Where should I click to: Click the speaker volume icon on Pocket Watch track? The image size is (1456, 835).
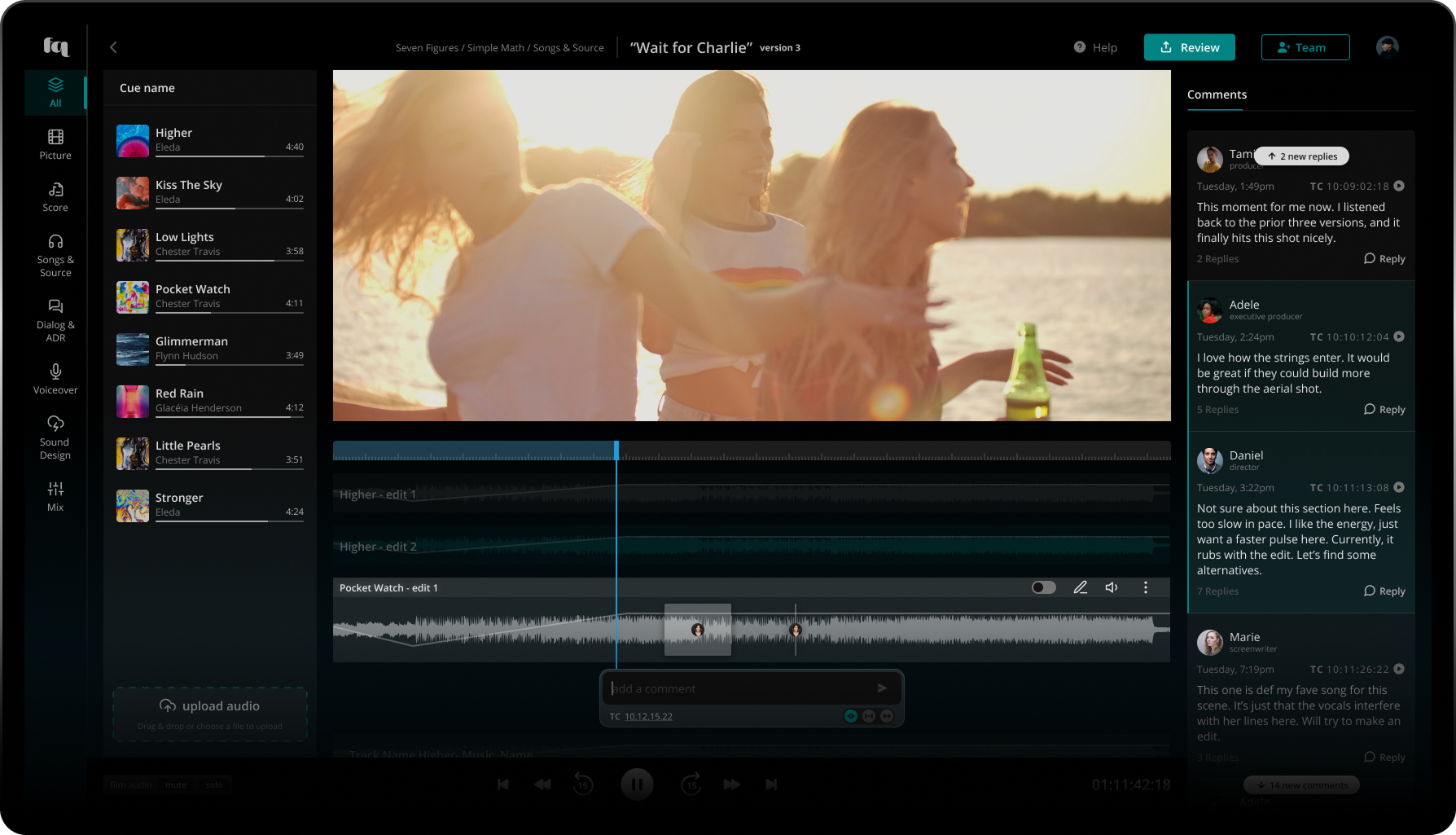coord(1112,587)
